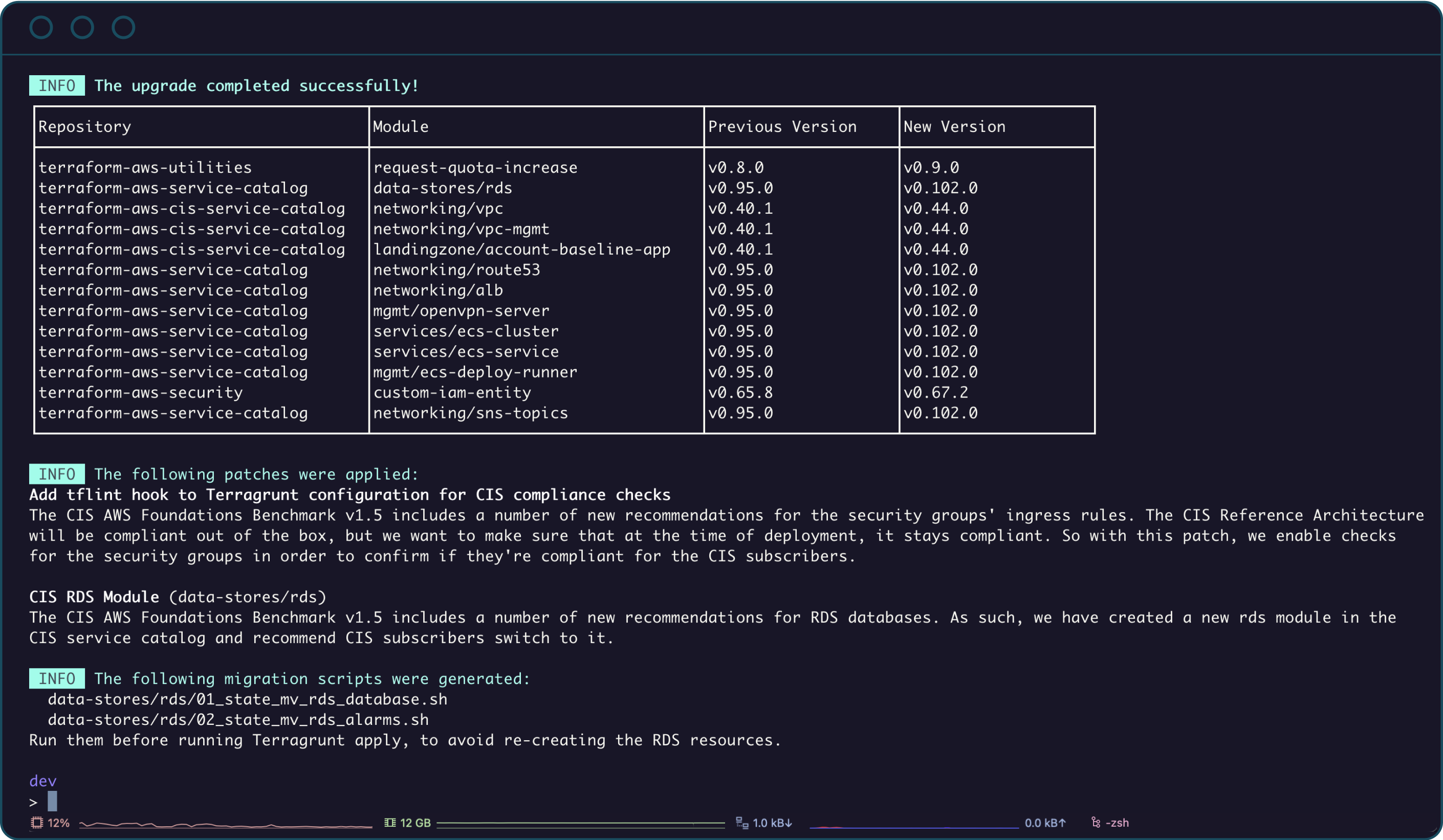Click data-stores/rds module cell in table
The height and width of the screenshot is (840, 1443).
[x=443, y=188]
